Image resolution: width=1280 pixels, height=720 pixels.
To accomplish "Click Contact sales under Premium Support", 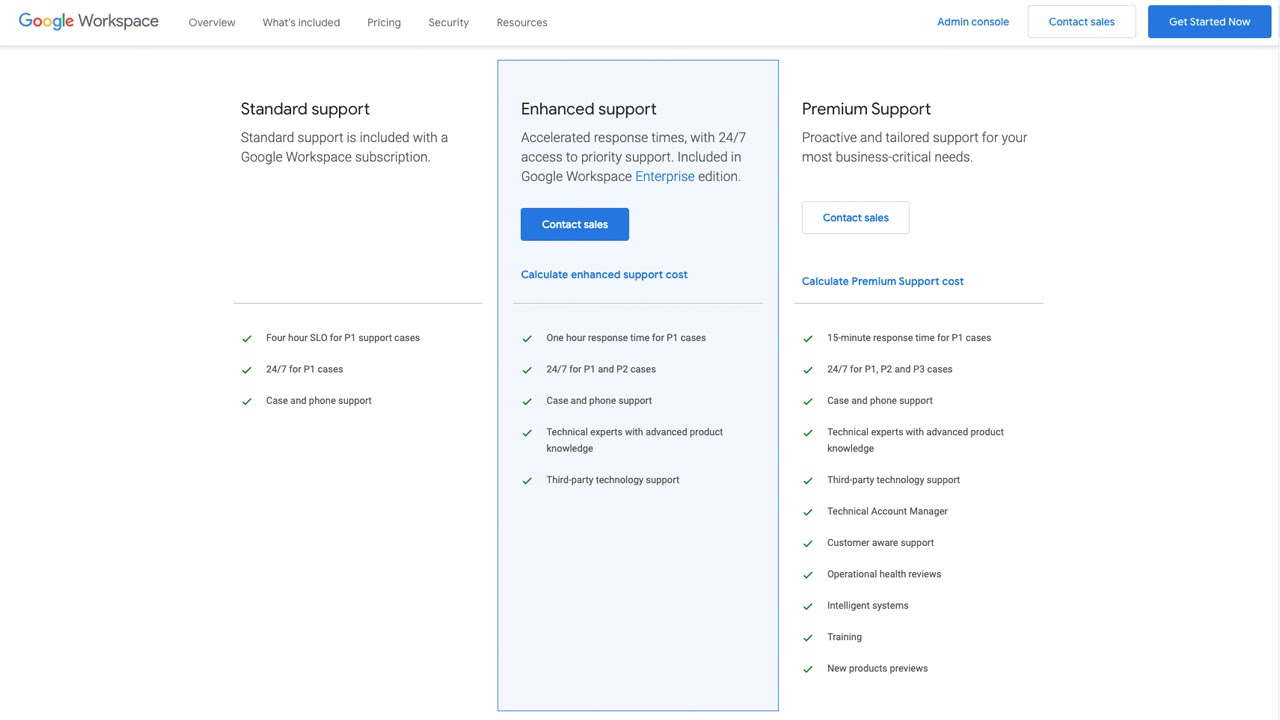I will click(x=855, y=218).
